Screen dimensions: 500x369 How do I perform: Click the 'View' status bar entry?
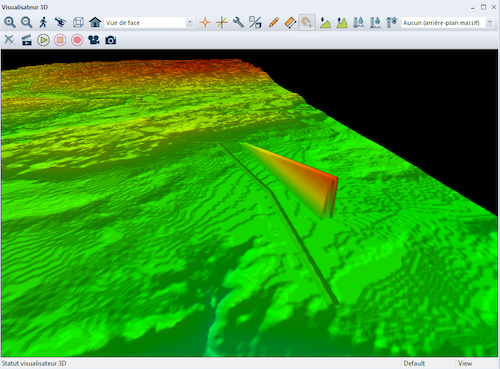465,363
